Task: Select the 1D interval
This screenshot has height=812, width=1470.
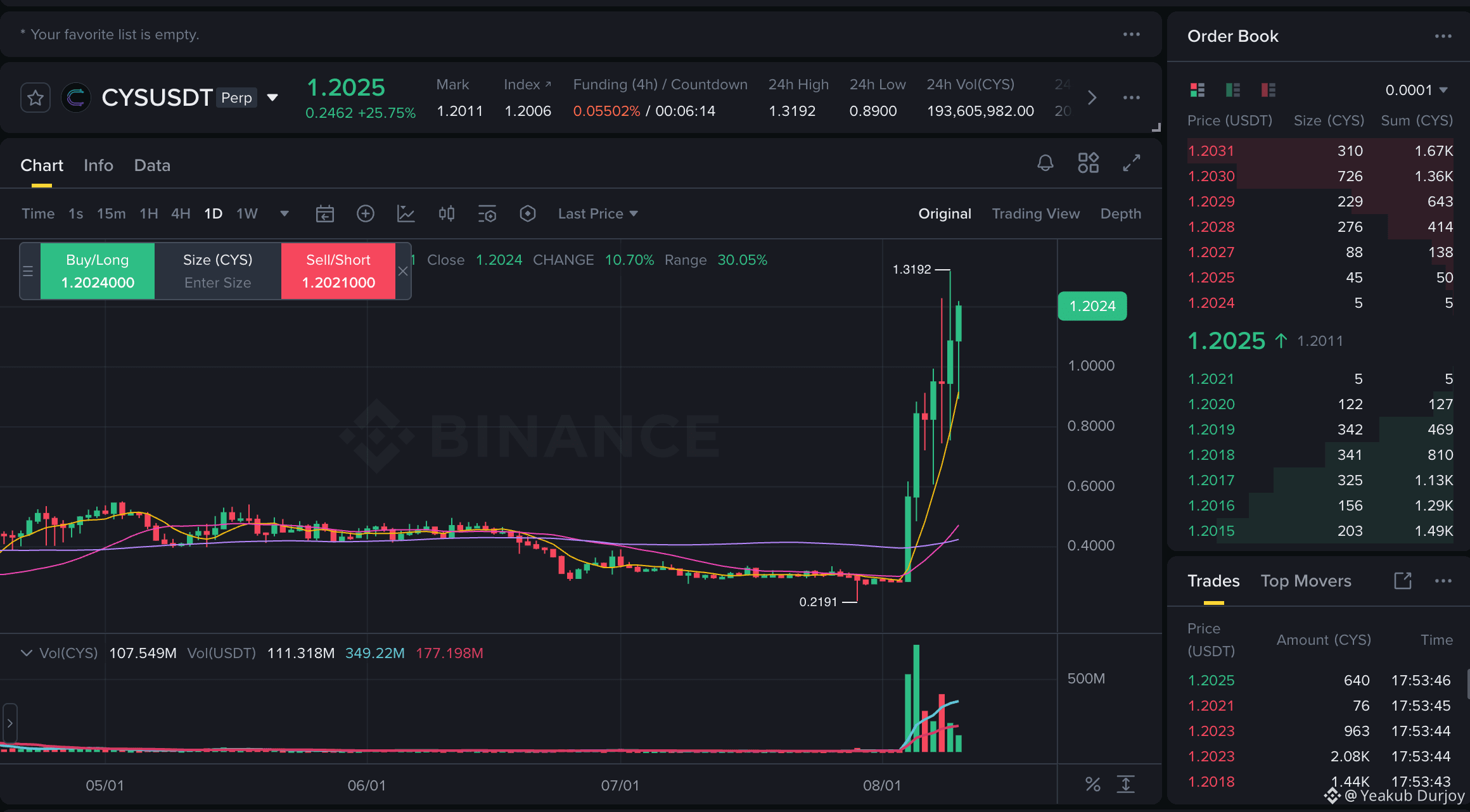Action: [x=214, y=214]
